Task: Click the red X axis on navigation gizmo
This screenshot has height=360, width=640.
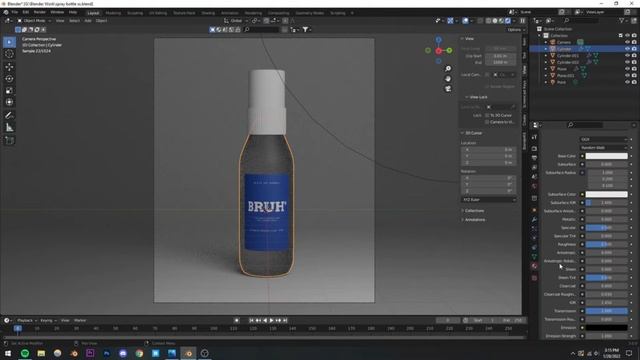Action: [x=438, y=51]
